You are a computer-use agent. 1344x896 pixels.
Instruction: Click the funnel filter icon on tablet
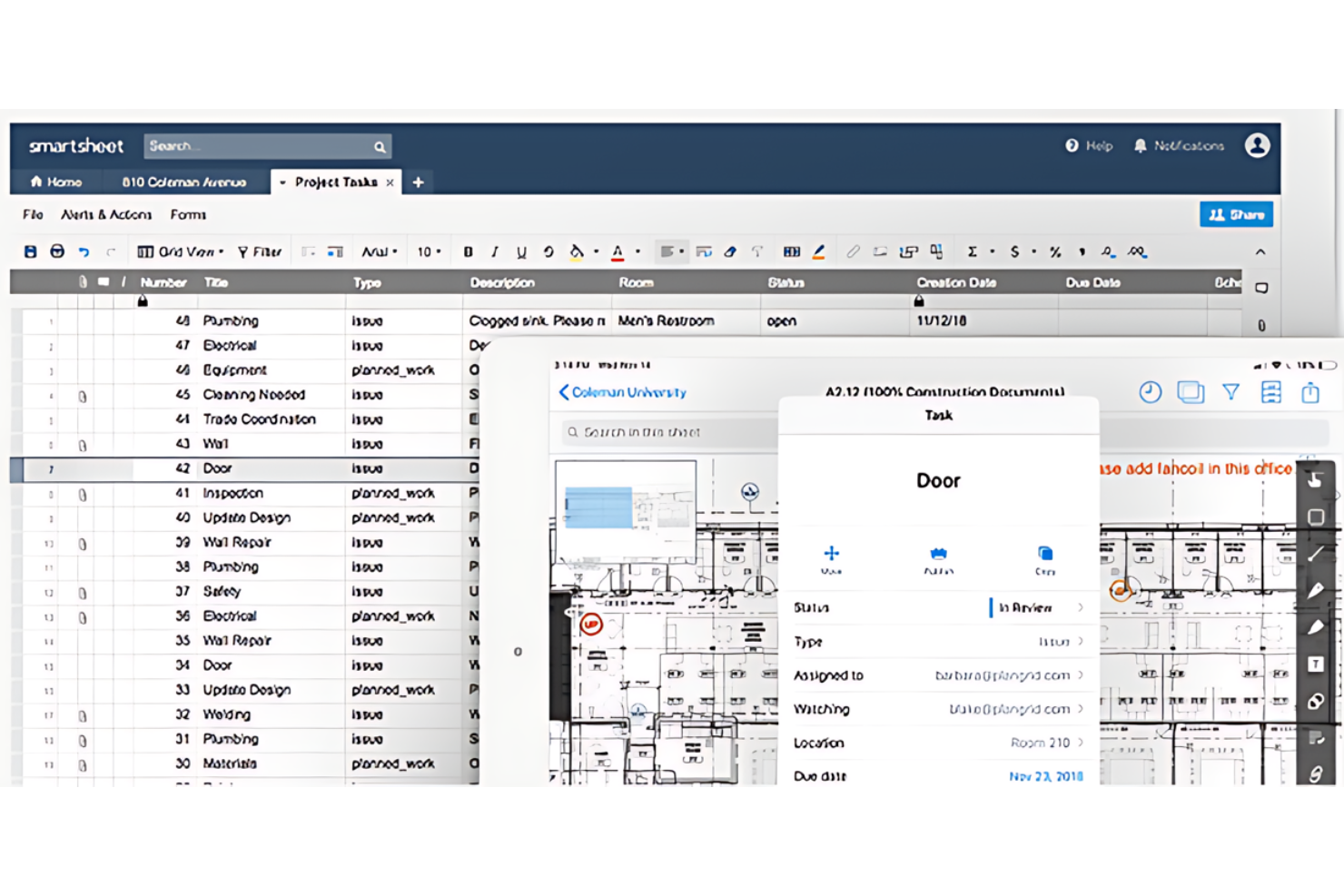[1230, 392]
